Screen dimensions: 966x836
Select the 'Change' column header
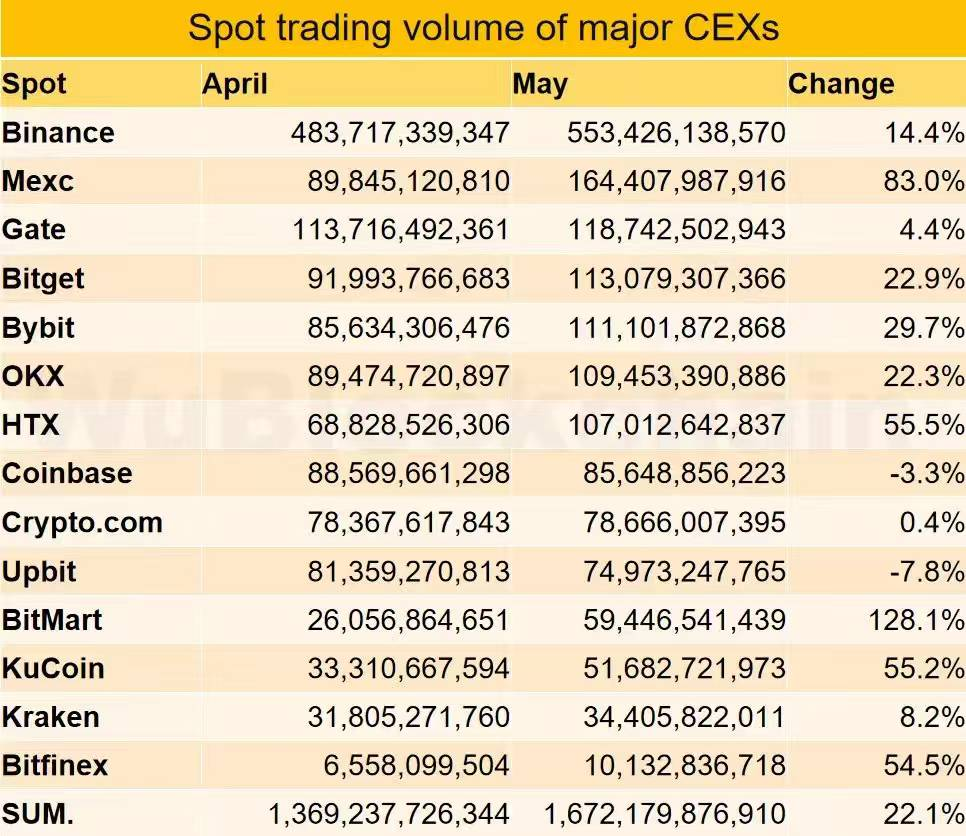coord(841,84)
